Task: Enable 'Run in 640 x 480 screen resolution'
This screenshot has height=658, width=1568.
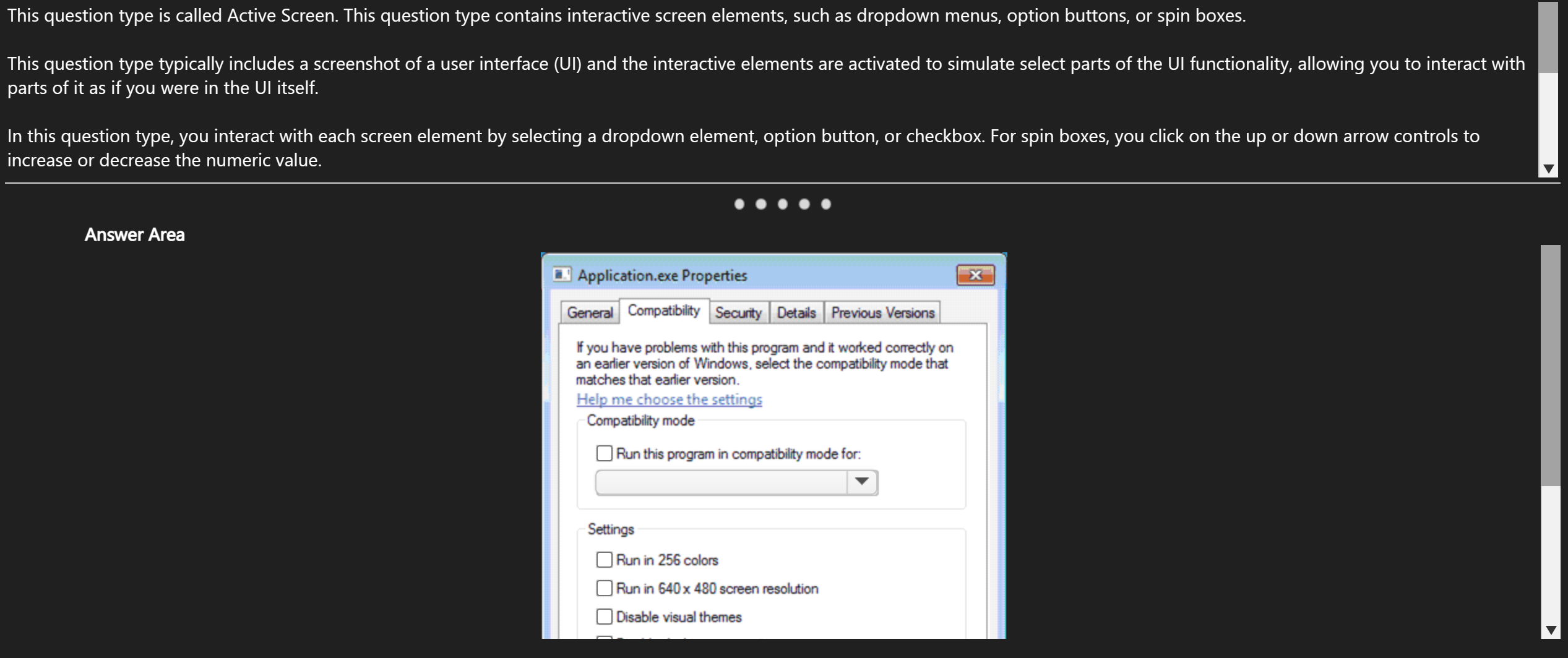Action: coord(604,588)
